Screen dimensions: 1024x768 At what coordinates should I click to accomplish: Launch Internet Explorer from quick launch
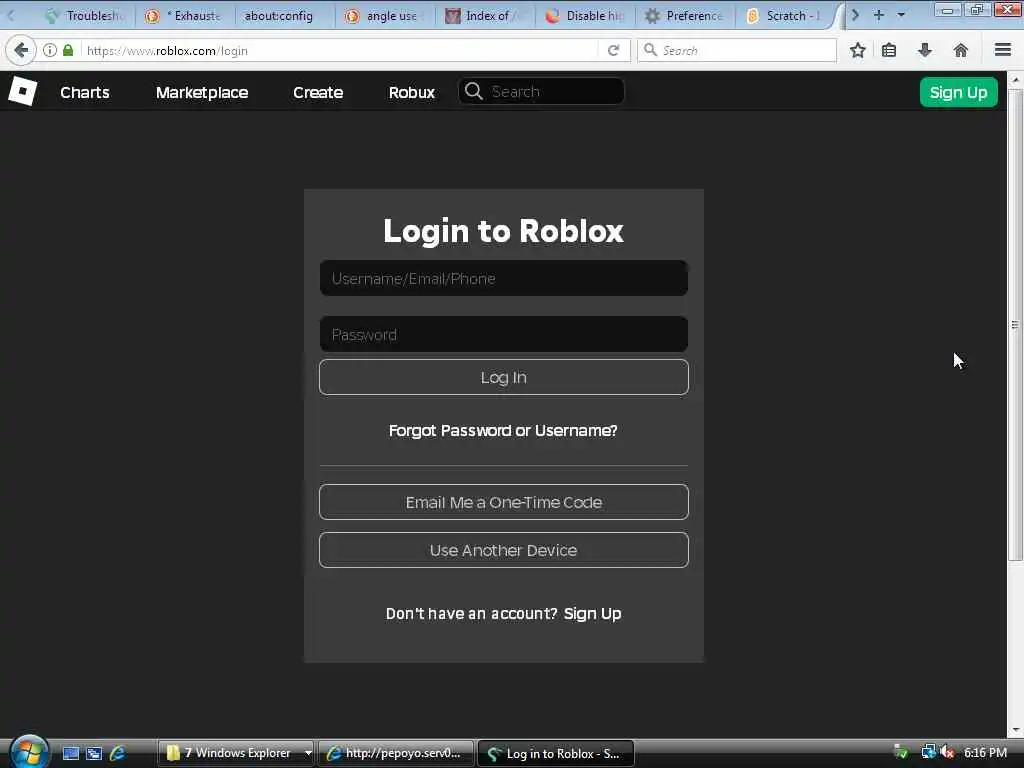118,753
